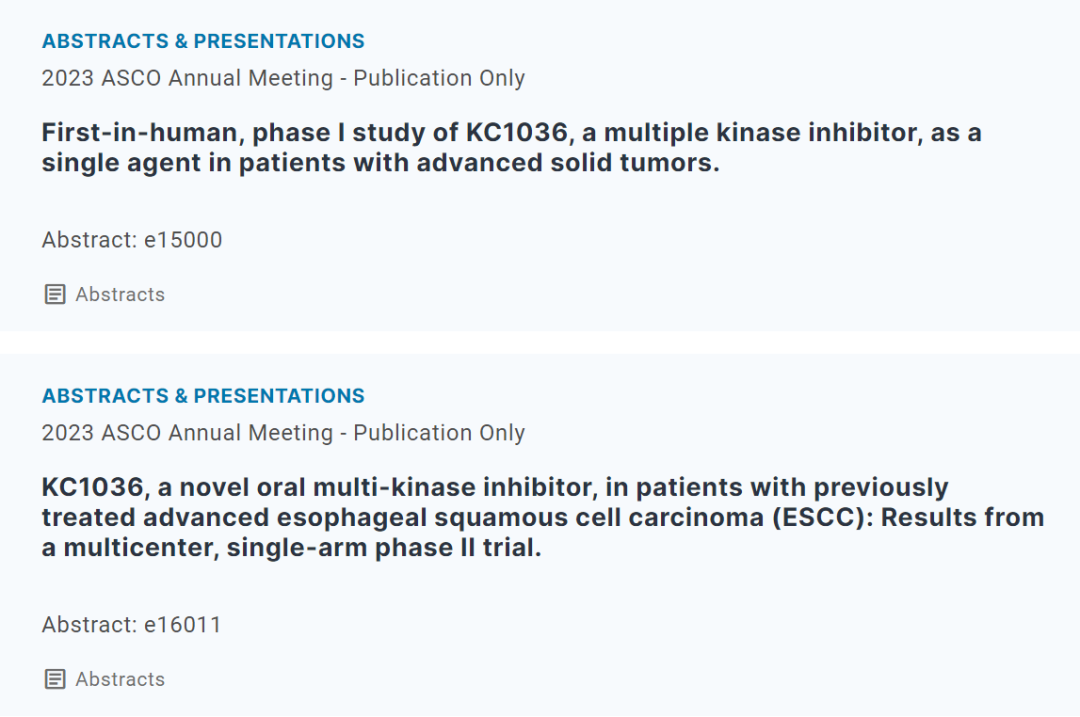Click the abstract number e16011
This screenshot has height=717, width=1080.
pos(183,625)
